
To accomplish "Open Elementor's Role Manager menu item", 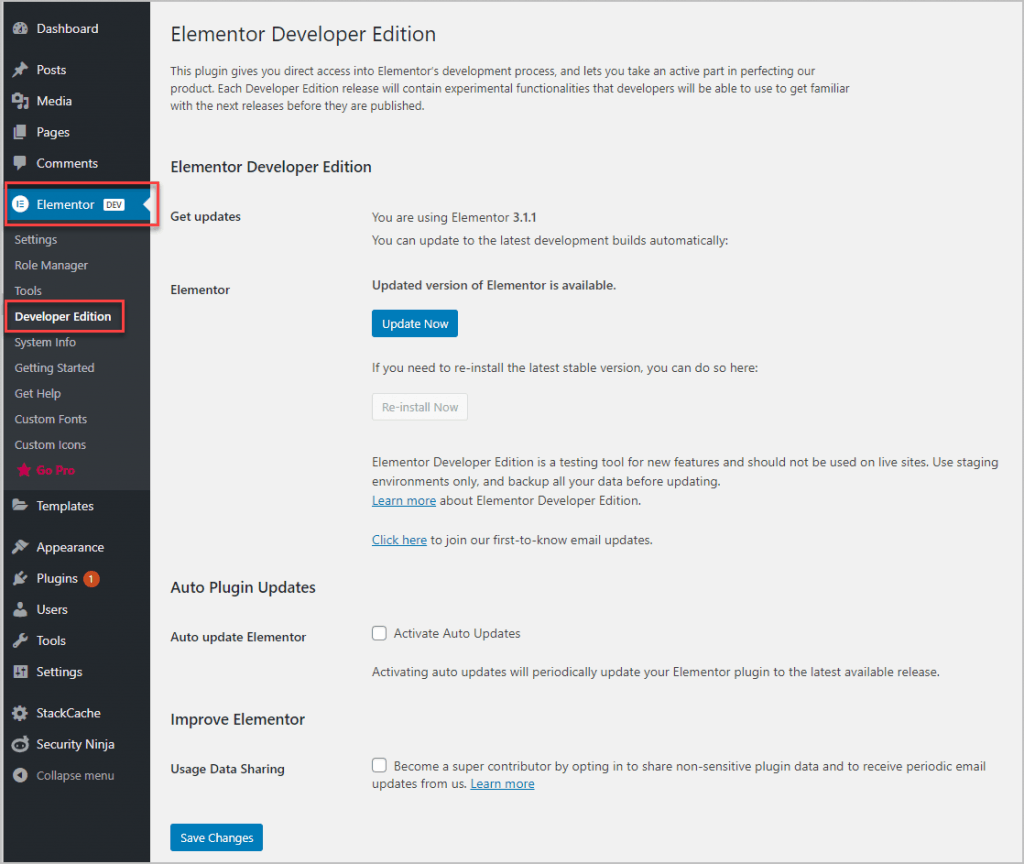I will pyautogui.click(x=50, y=265).
